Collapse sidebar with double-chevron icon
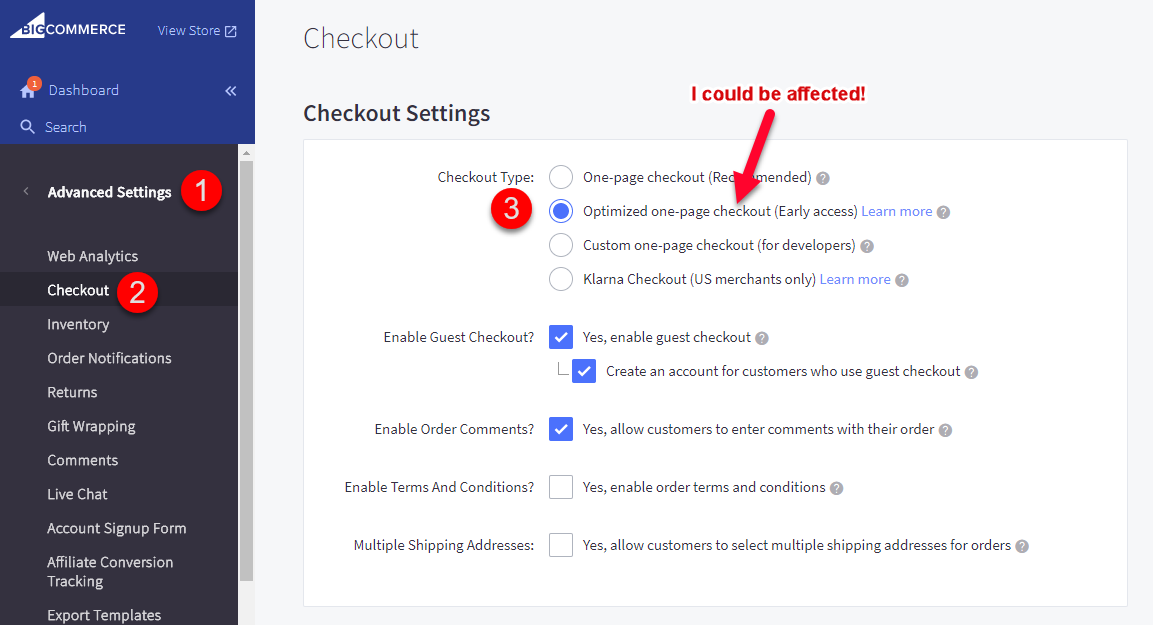This screenshot has height=625, width=1153. 231,91
